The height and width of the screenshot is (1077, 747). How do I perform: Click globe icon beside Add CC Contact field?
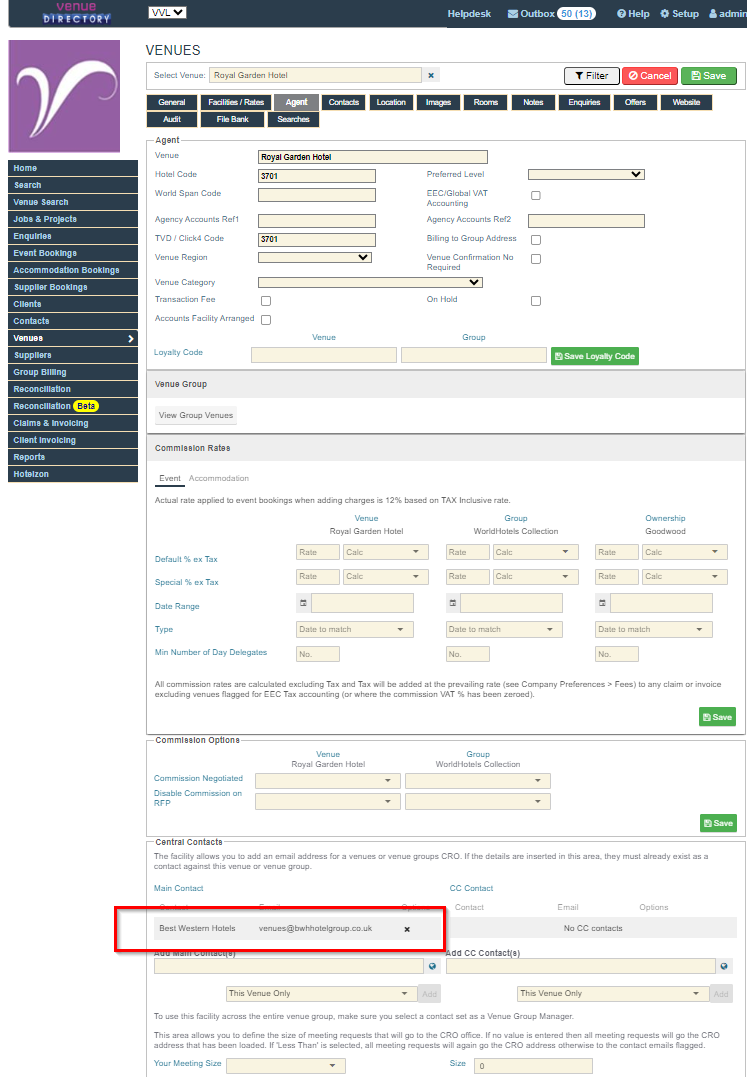point(724,966)
